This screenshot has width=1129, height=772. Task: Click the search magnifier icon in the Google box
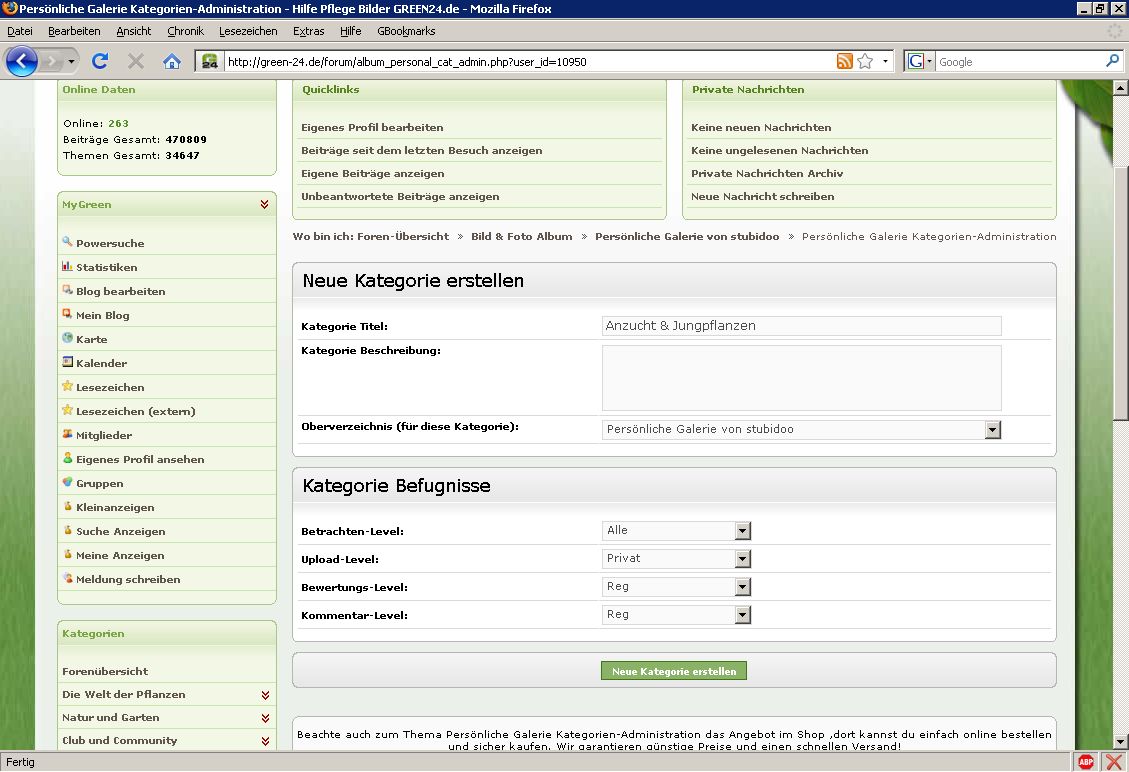(1113, 61)
